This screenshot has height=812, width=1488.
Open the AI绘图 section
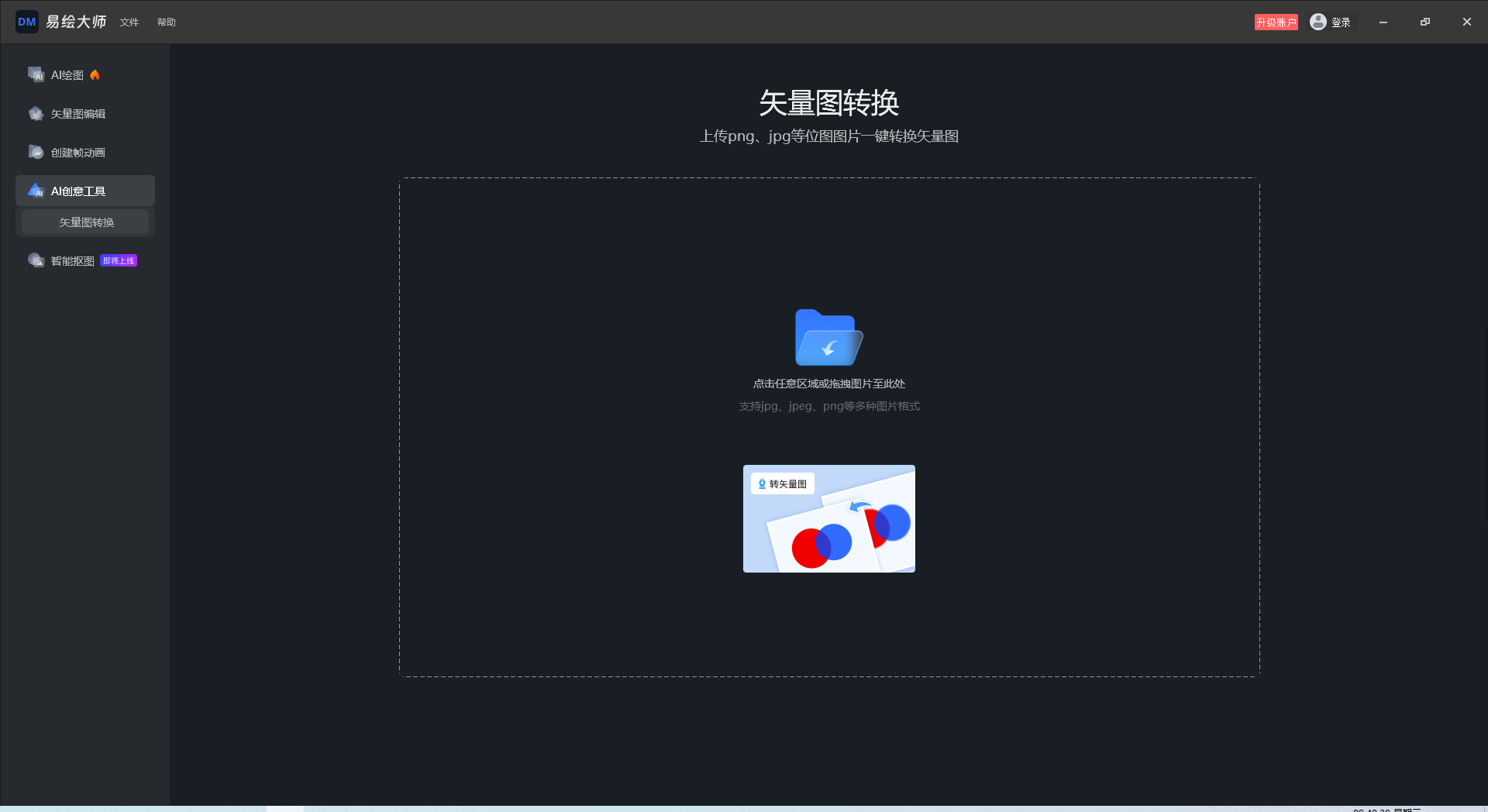tap(85, 75)
